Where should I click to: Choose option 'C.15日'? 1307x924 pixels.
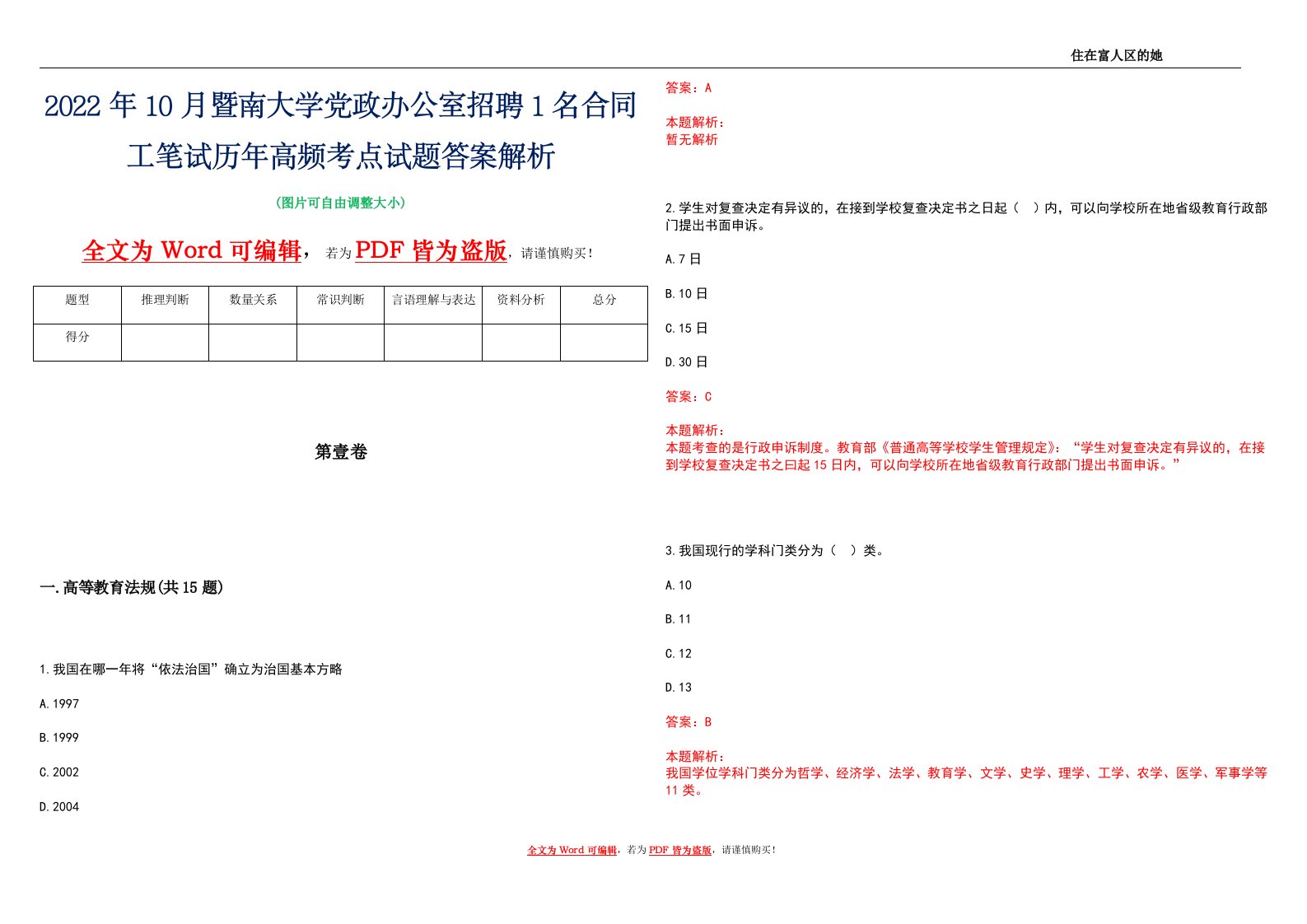[x=687, y=329]
